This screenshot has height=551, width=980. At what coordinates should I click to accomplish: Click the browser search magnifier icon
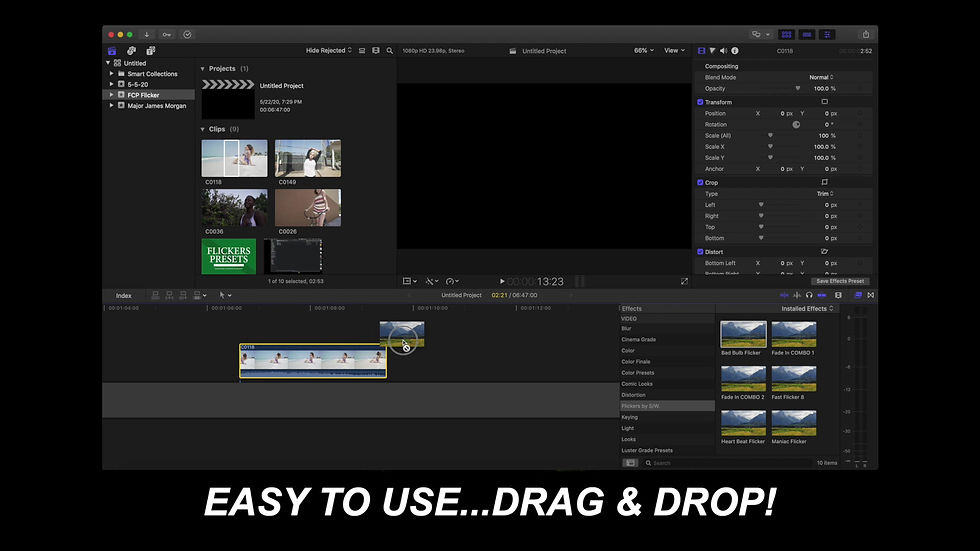click(389, 51)
